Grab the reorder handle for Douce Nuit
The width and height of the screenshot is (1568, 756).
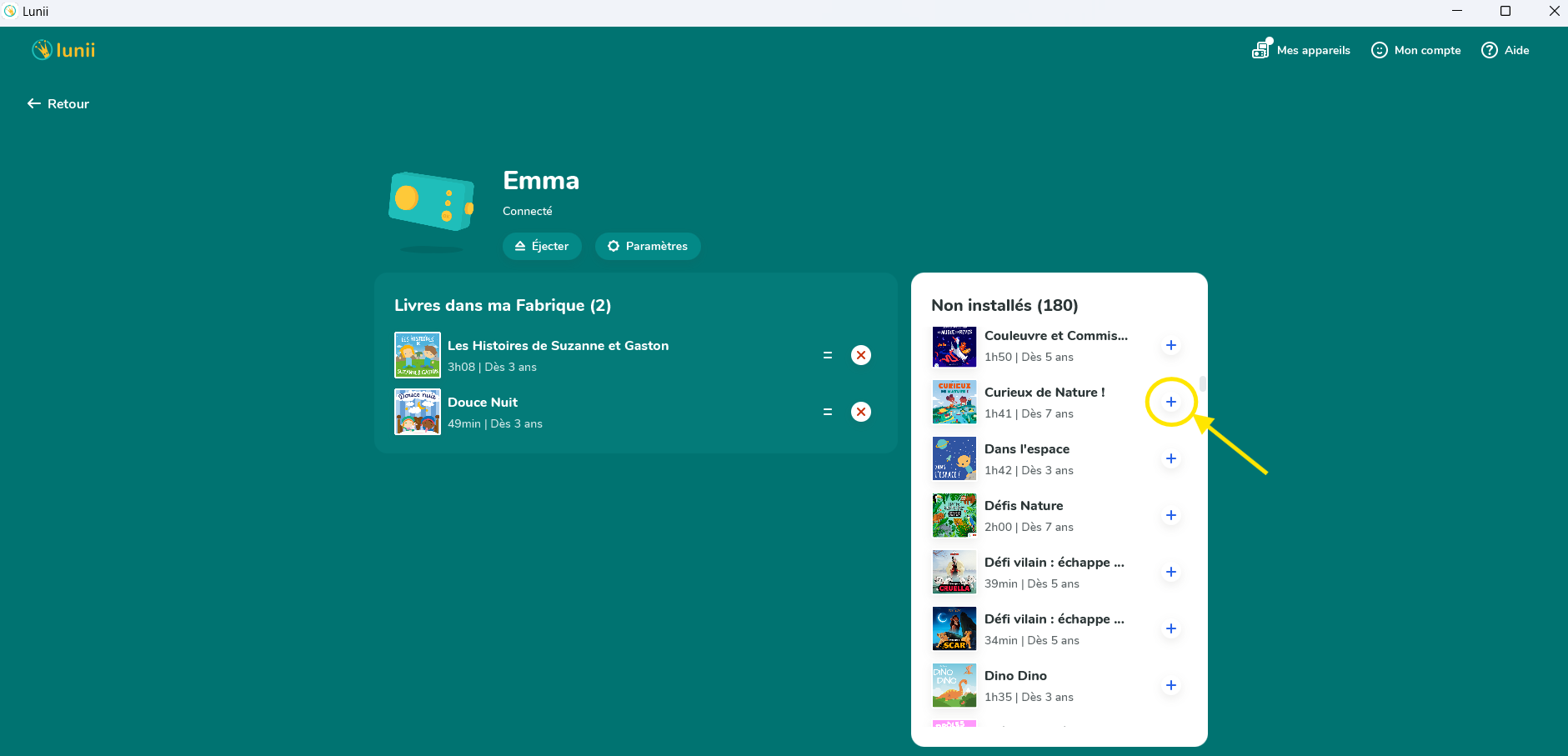pyautogui.click(x=828, y=412)
